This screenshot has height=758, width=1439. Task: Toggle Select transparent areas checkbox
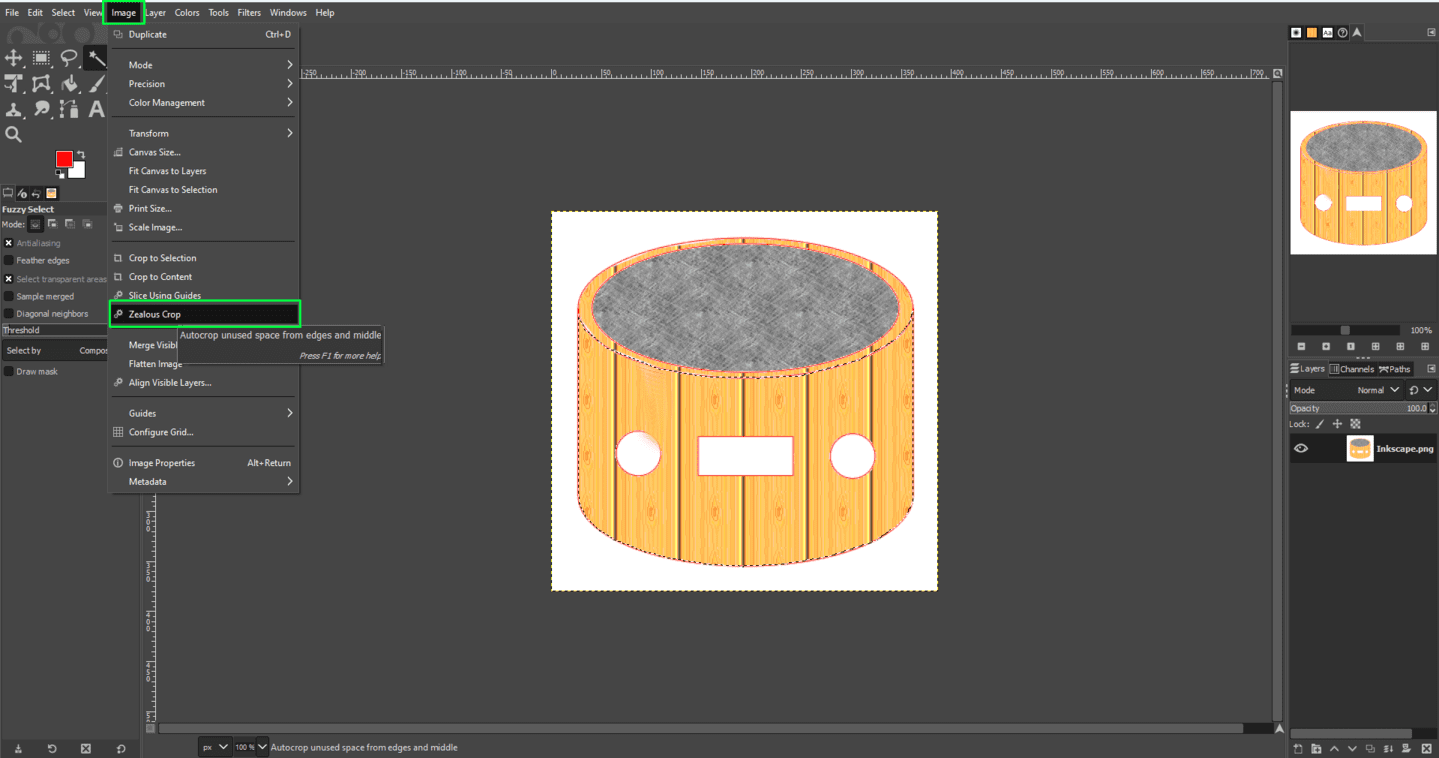coord(9,279)
